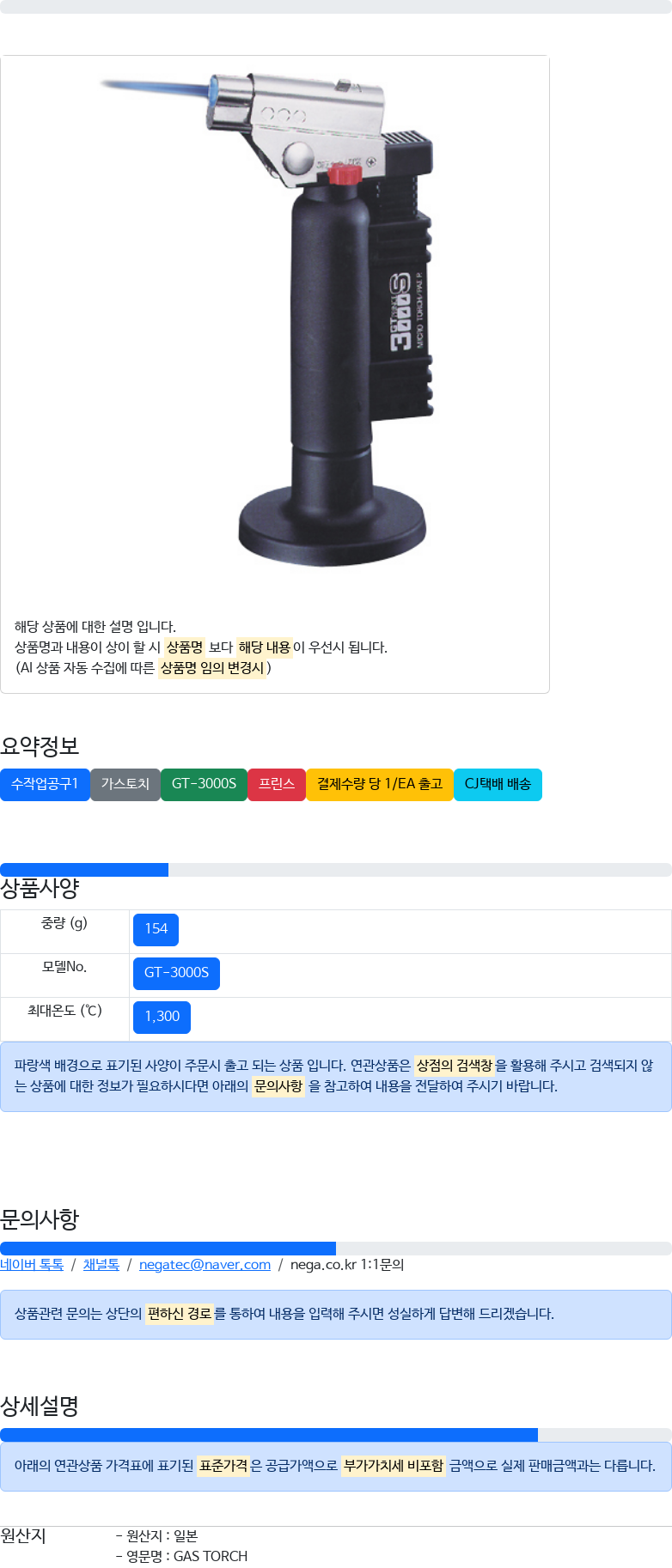The width and height of the screenshot is (672, 1568).
Task: Select the 가스토치 gray tag
Action: (x=125, y=784)
